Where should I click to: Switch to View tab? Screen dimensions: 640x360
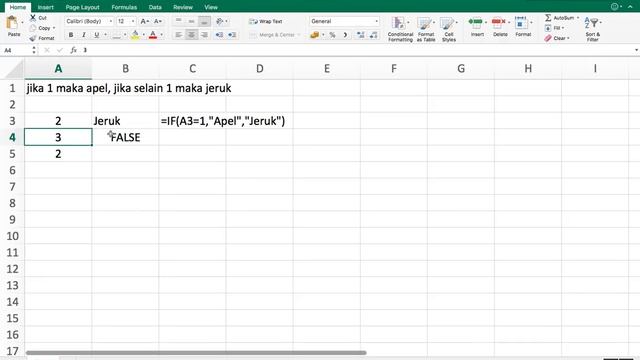[x=211, y=7]
